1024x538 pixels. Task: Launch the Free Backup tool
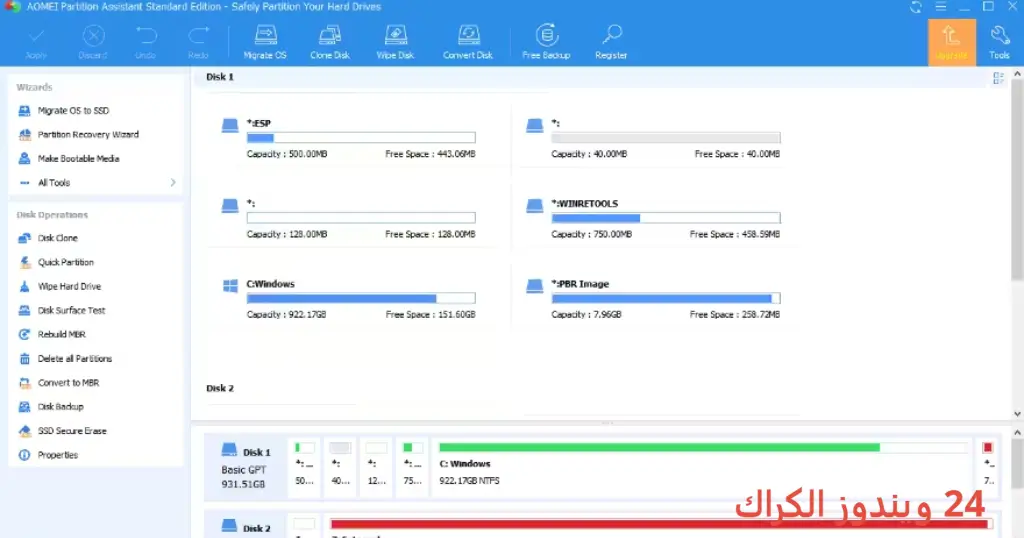pos(547,42)
